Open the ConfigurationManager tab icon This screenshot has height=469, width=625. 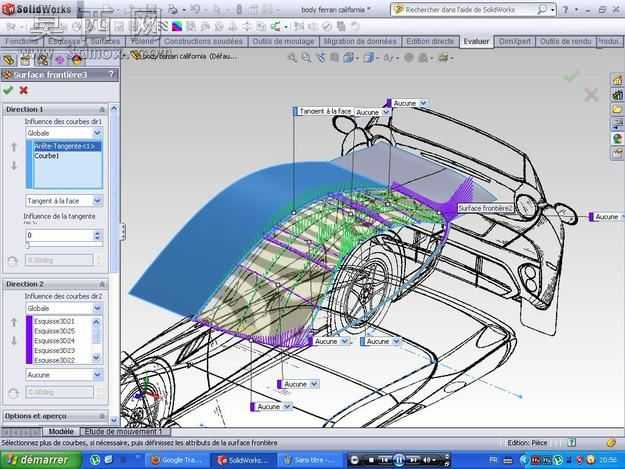42,60
